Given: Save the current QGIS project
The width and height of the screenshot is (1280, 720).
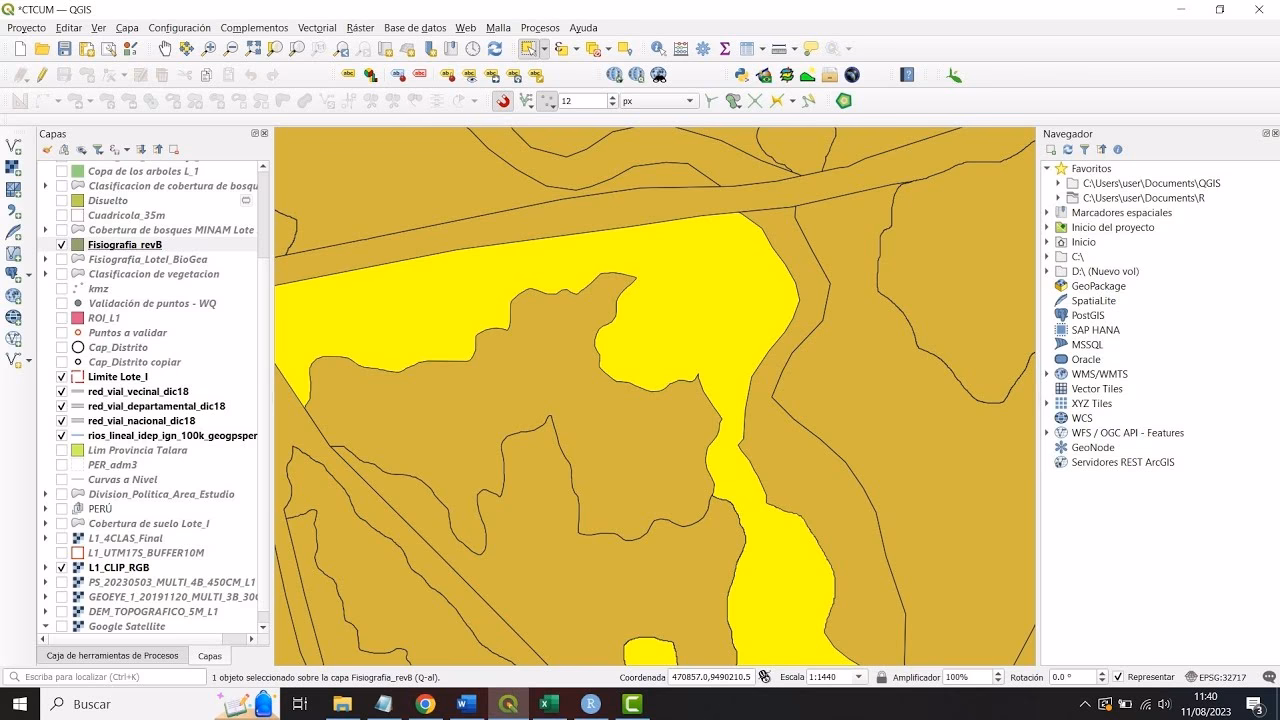Looking at the screenshot, I should tap(66, 47).
